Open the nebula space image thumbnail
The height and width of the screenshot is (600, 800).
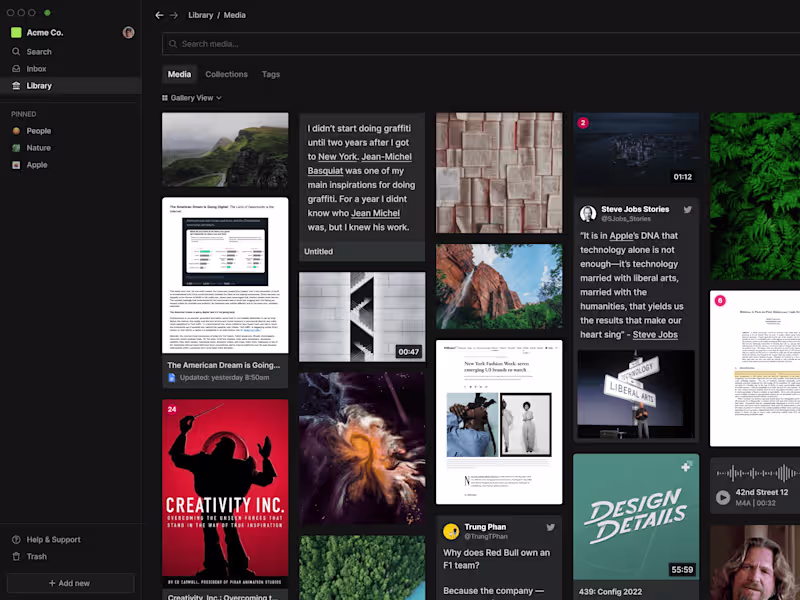tap(362, 448)
